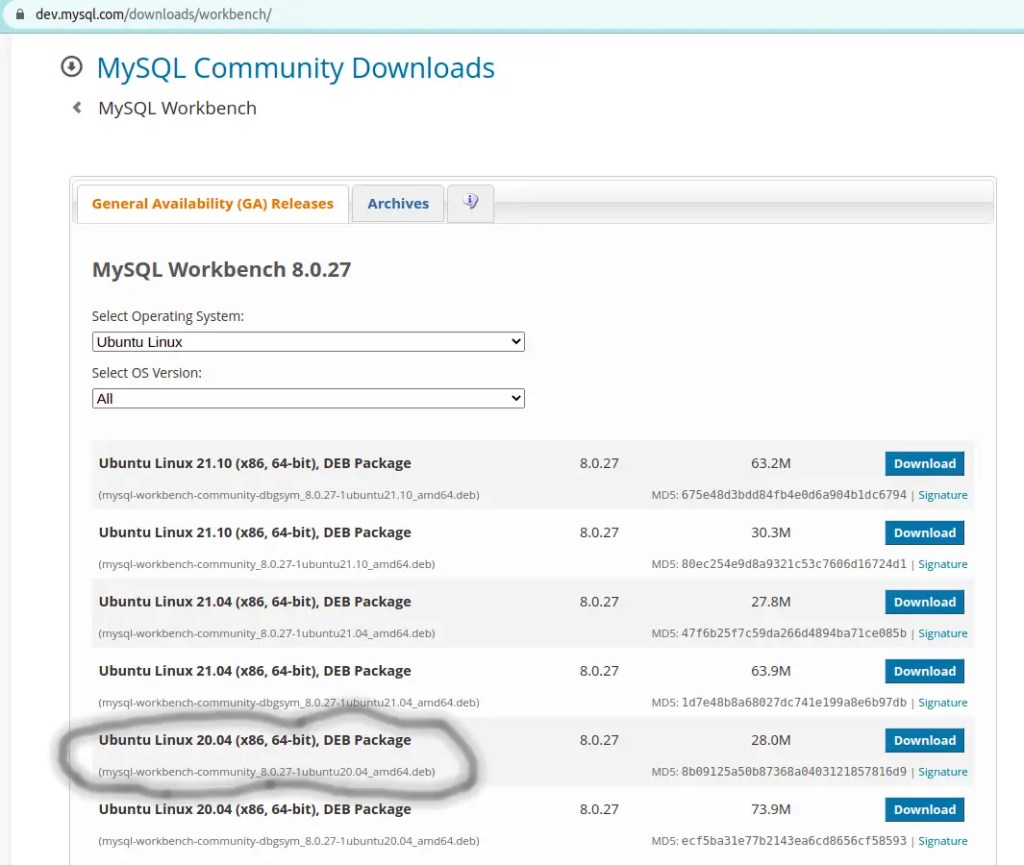Click the 28.0M file size value
Viewport: 1024px width, 865px height.
click(771, 740)
